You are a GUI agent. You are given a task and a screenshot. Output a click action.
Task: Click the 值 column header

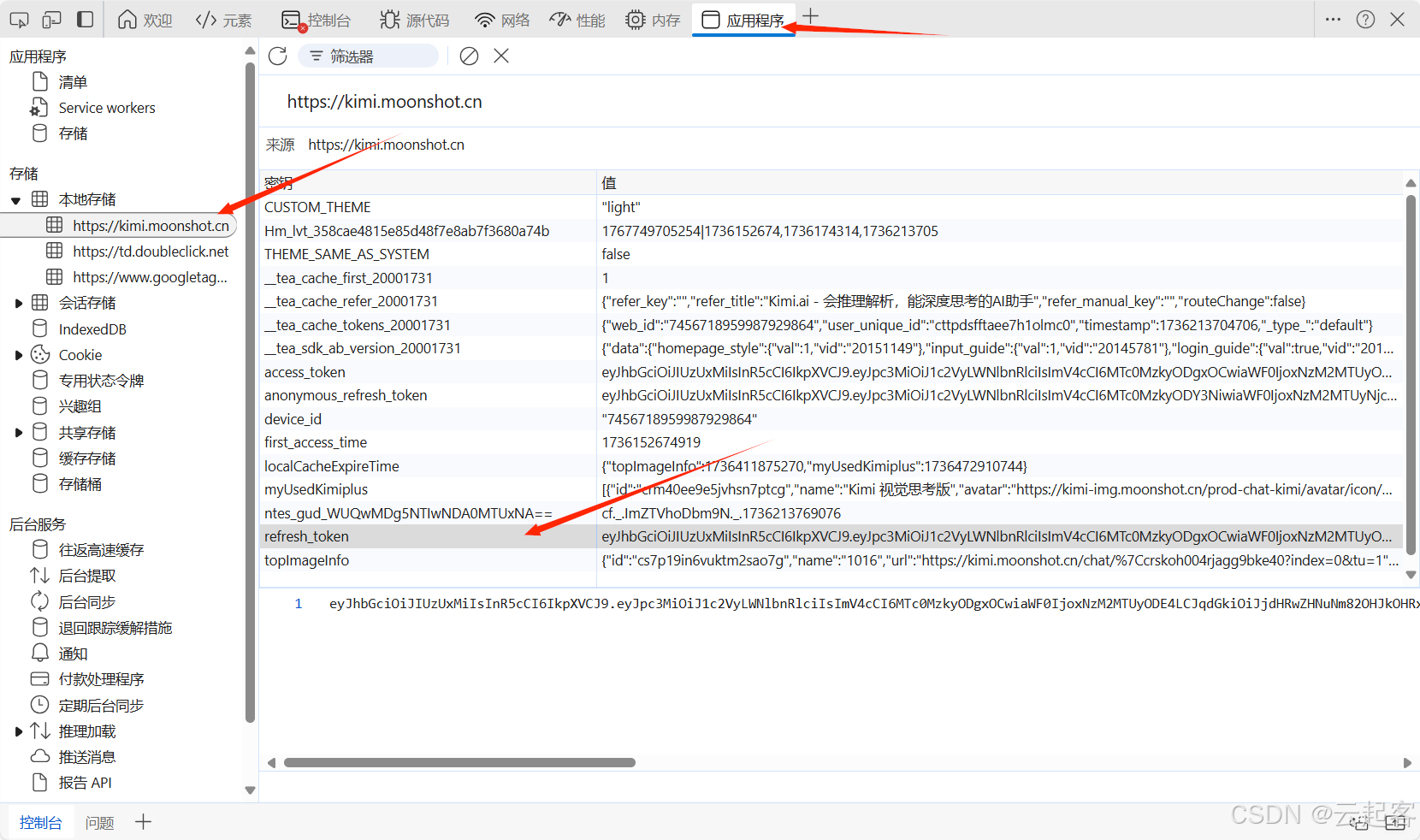point(999,182)
